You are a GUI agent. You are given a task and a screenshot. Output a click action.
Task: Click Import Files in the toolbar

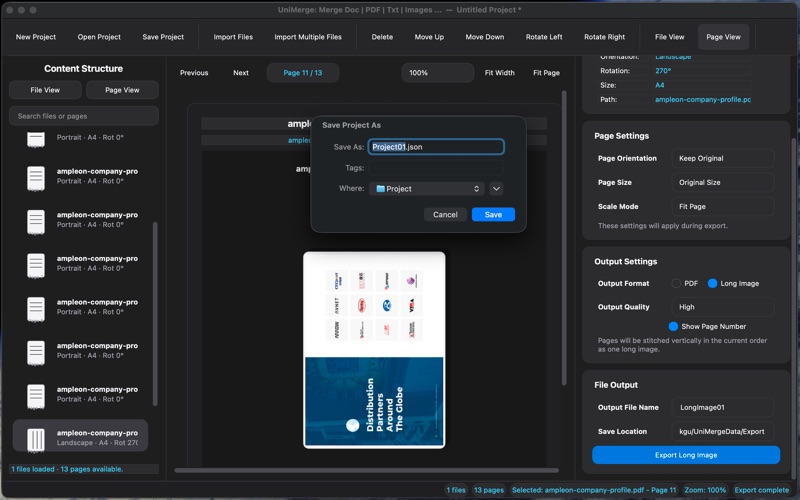point(233,37)
